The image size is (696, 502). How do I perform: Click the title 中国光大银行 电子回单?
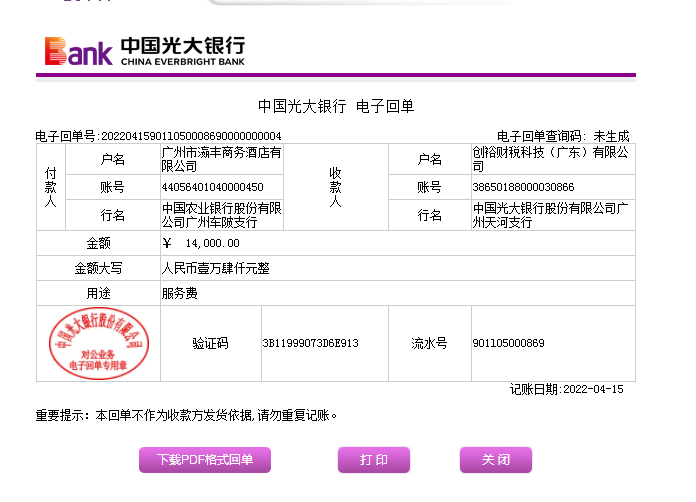(336, 106)
